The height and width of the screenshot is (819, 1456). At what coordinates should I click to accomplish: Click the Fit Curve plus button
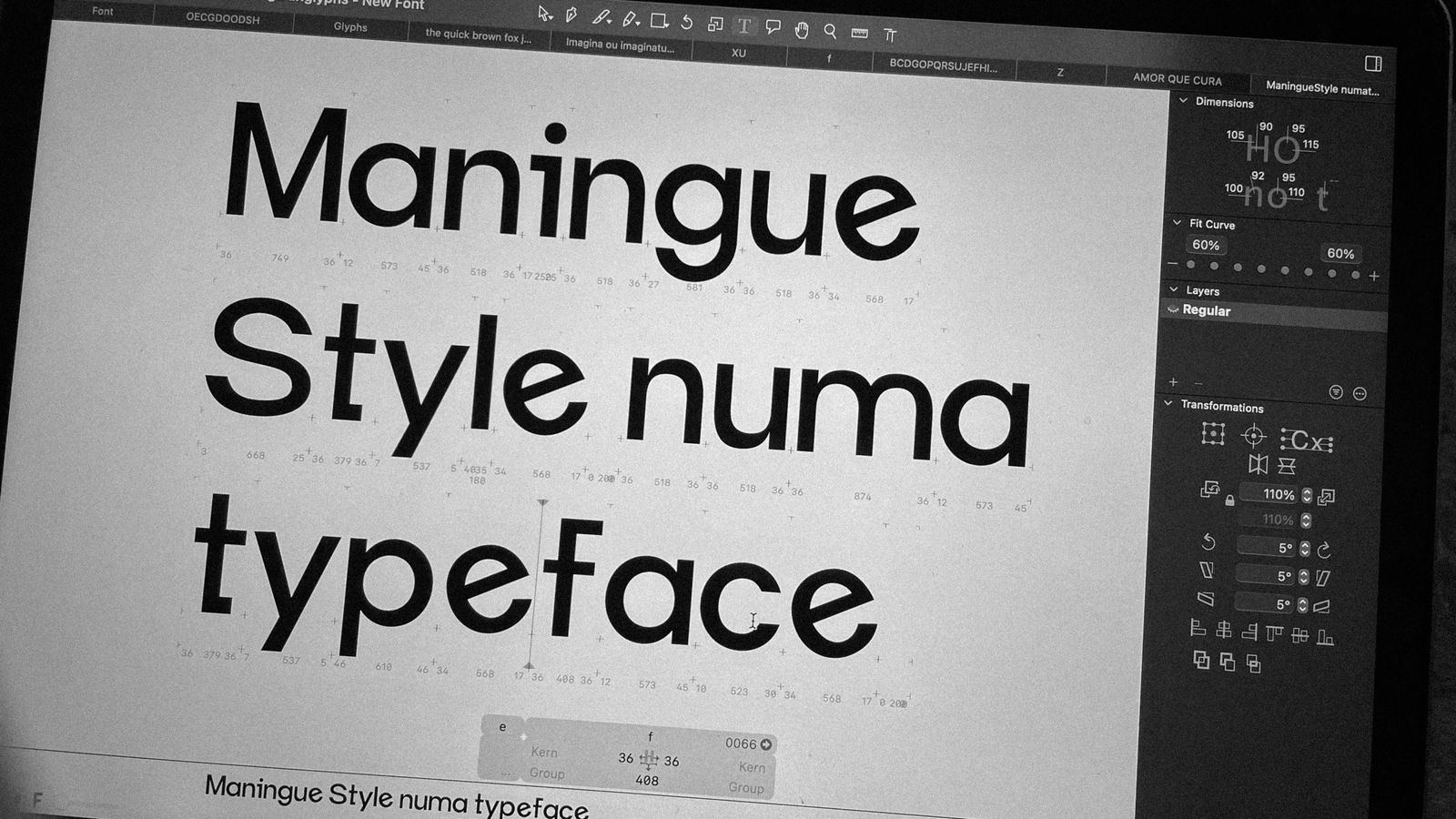[1374, 276]
